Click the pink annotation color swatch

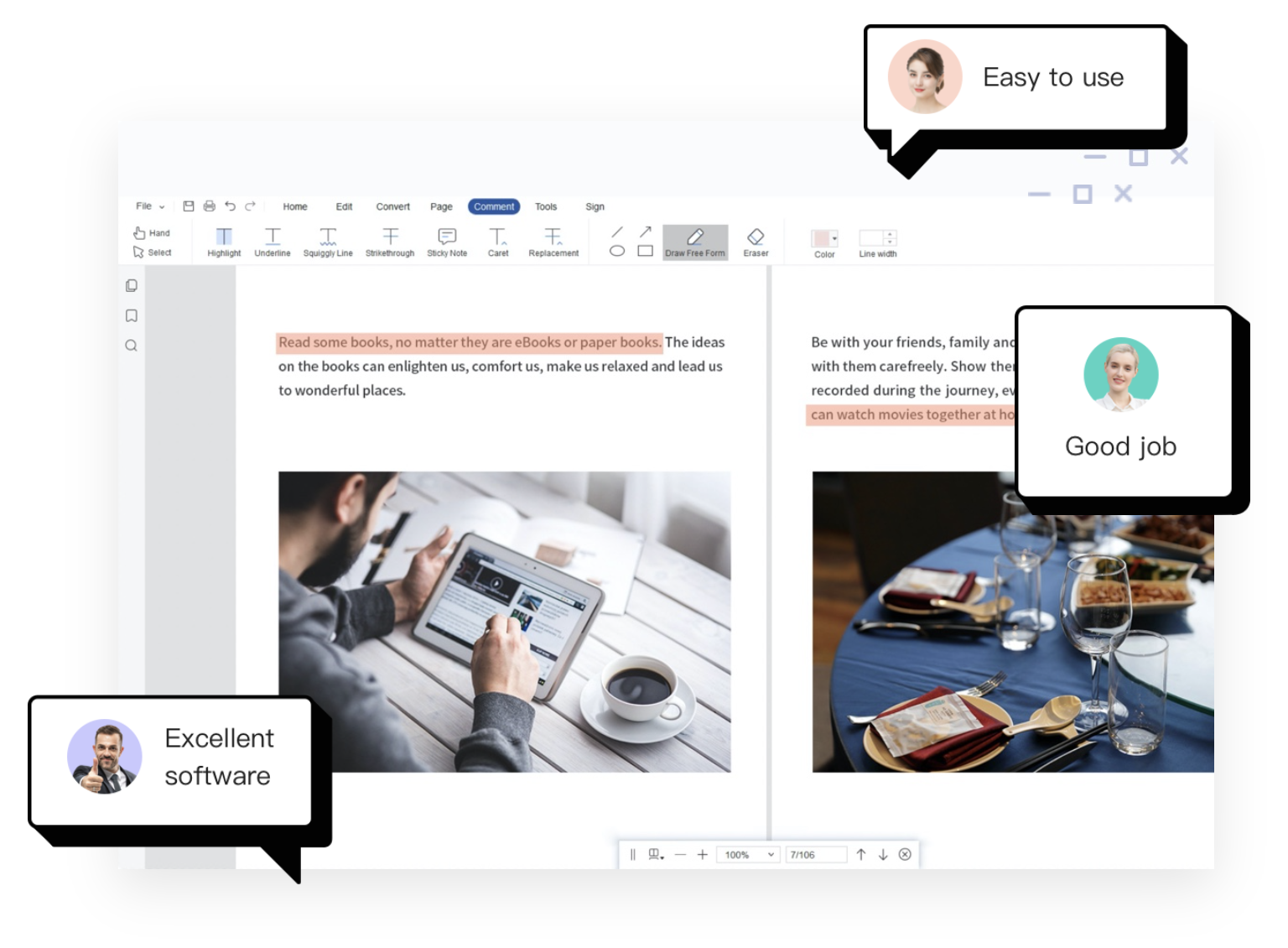[821, 238]
